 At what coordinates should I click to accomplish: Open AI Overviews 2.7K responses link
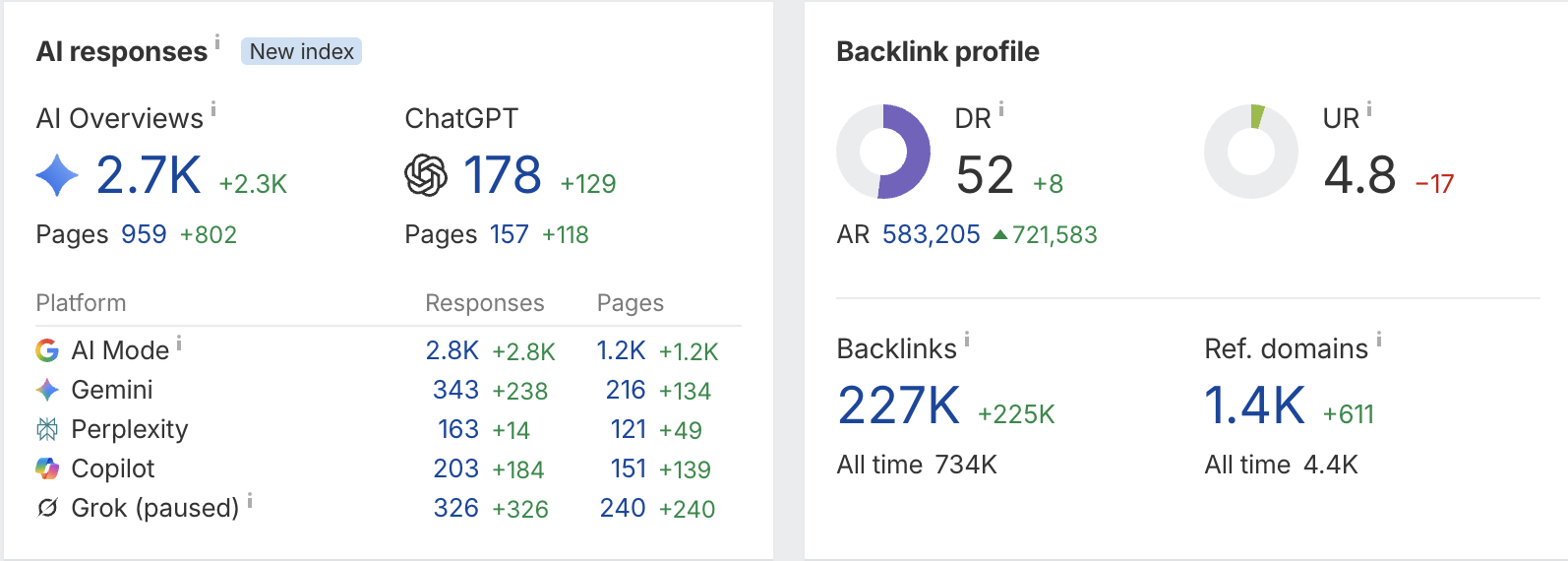[149, 175]
